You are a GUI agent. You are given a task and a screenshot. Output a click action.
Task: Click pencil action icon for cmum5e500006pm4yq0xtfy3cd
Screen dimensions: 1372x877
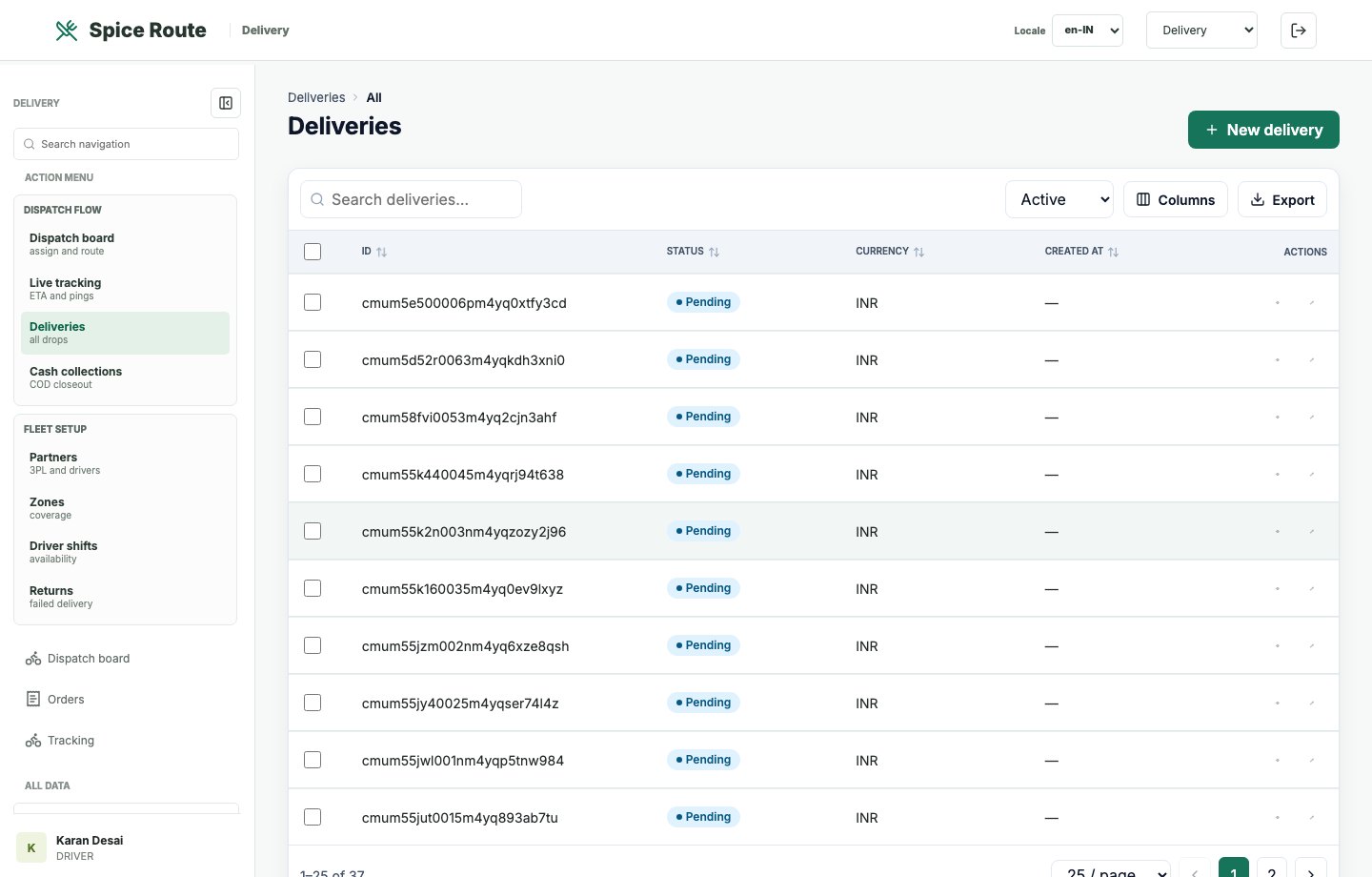pos(1312,302)
